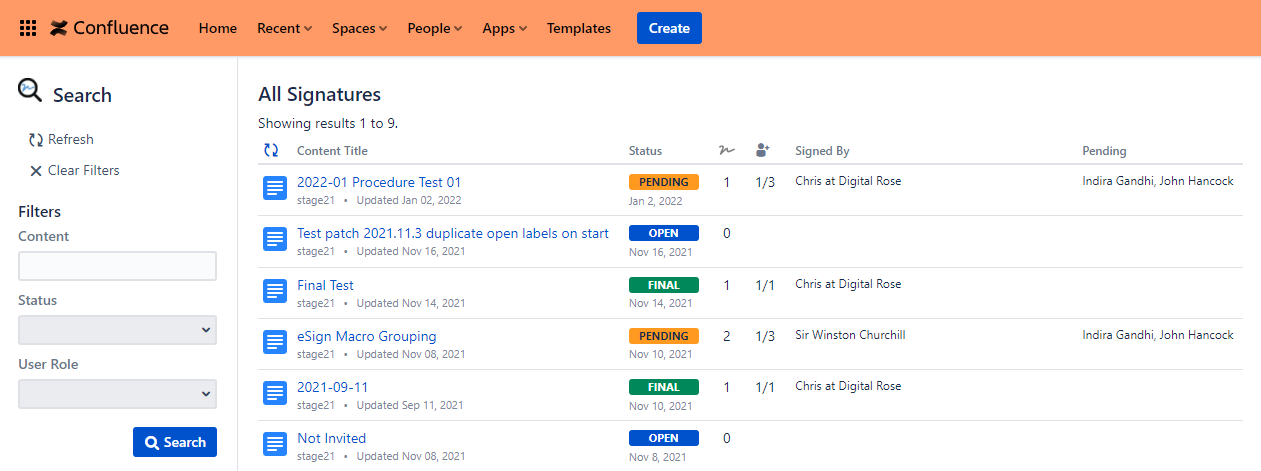Click page icon for 2022-01 Procedure Test 01

point(275,188)
